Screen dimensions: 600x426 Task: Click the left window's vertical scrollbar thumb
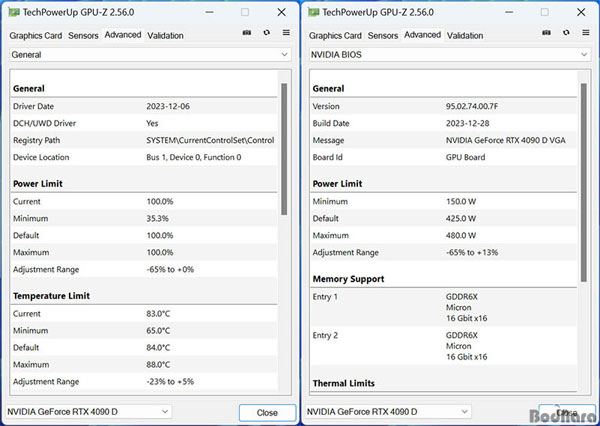point(284,149)
